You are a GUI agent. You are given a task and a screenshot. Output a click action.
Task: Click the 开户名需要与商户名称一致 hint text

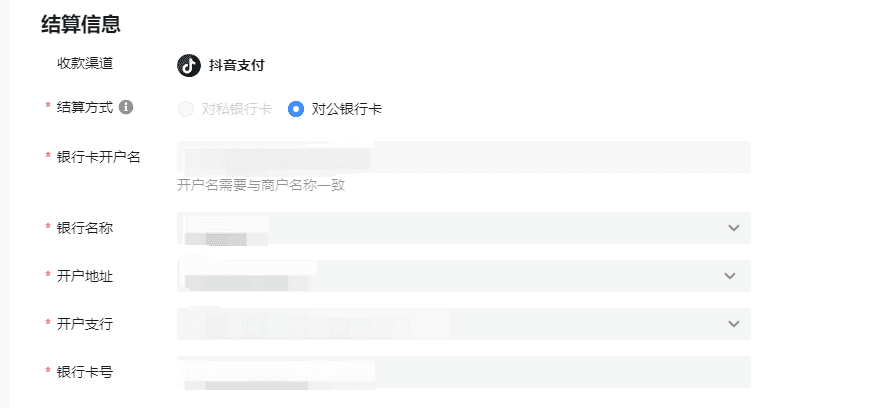(261, 185)
